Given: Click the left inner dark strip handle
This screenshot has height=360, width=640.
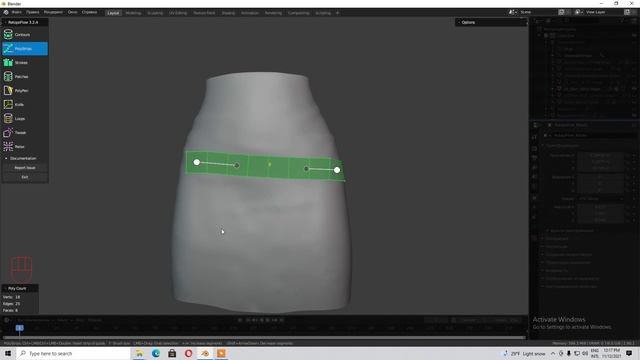Looking at the screenshot, I should tap(237, 165).
